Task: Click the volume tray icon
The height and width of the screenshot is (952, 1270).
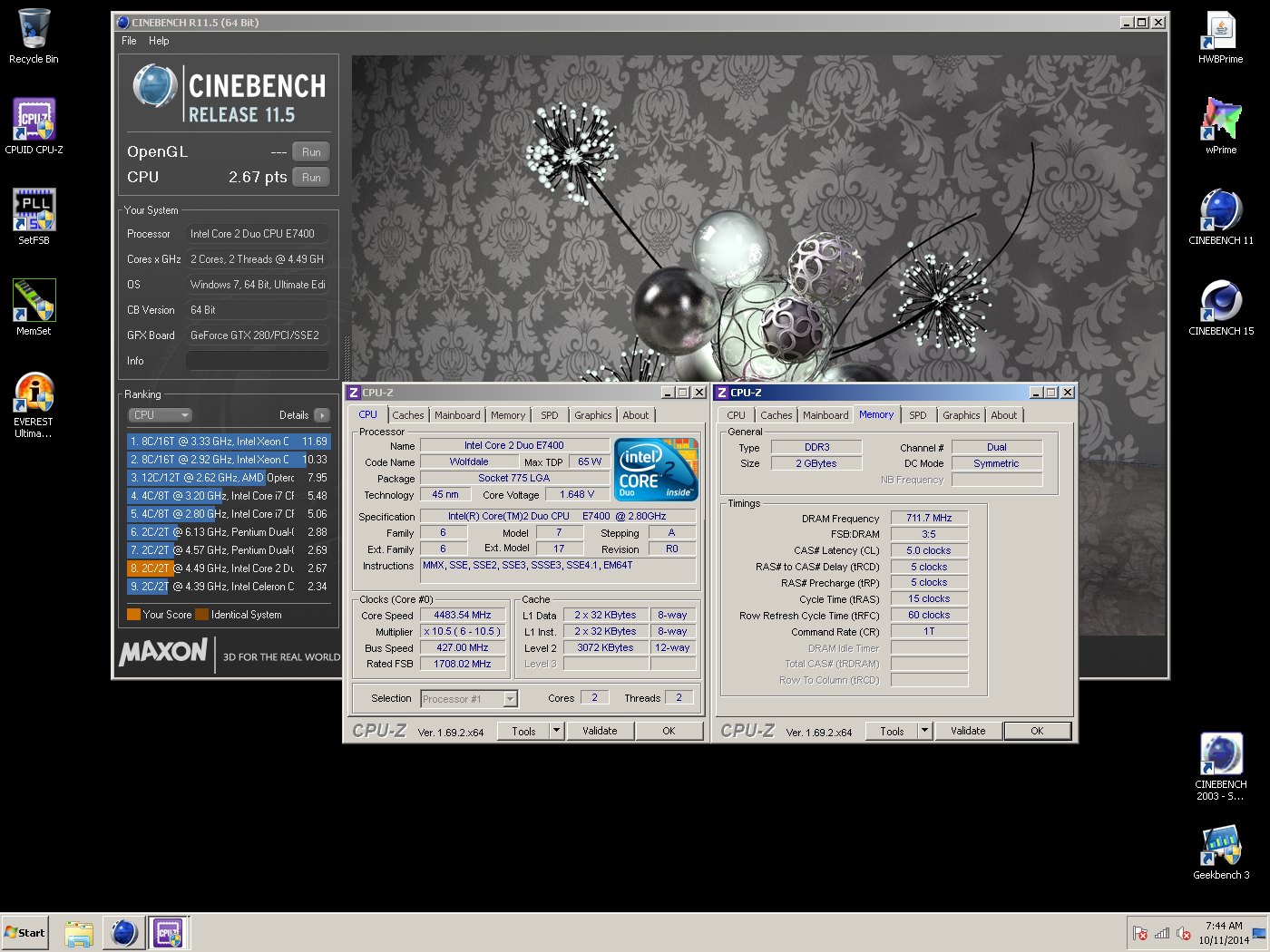Action: coord(1184,933)
